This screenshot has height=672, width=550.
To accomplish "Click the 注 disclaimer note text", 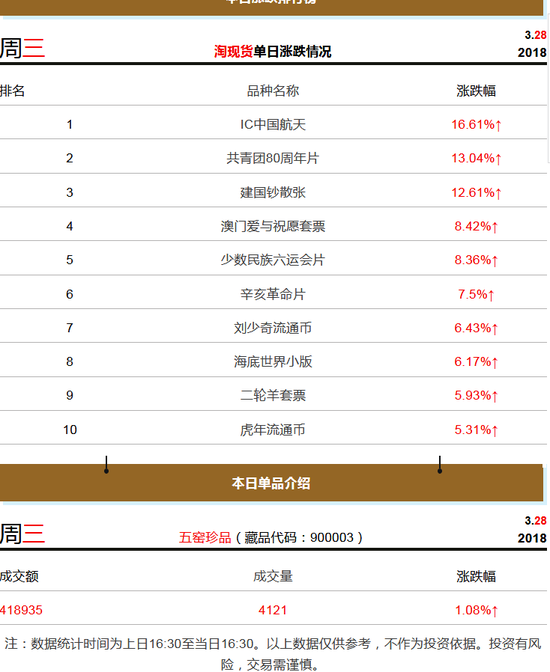I will (273, 654).
